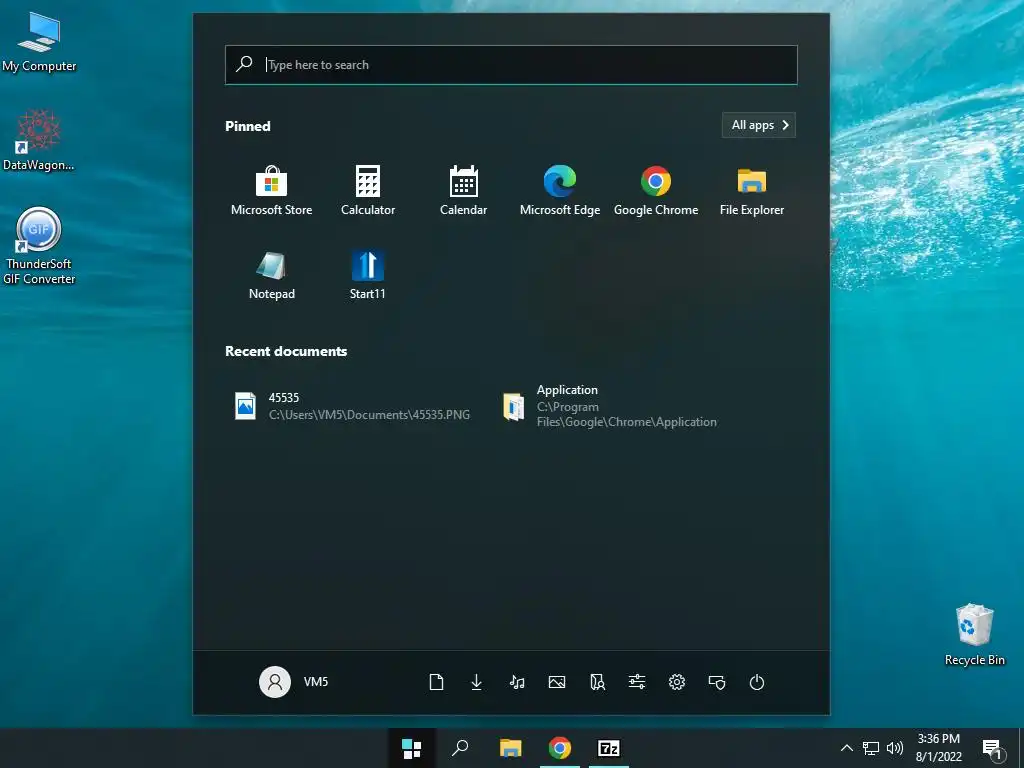The width and height of the screenshot is (1024, 768).
Task: Open the Pictures folder icon in bottom bar
Action: coord(557,682)
